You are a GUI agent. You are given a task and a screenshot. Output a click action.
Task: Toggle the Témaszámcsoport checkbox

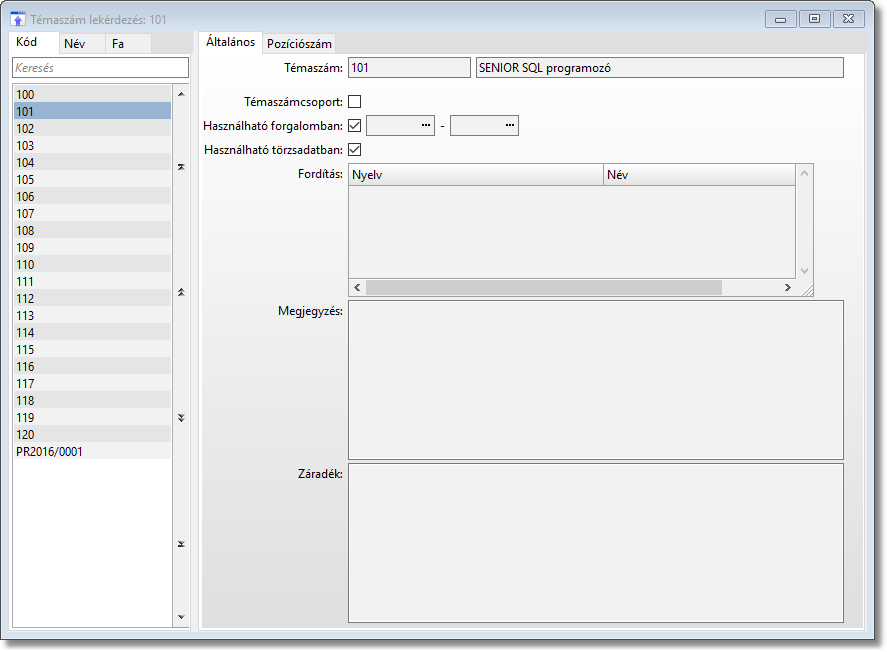tap(354, 102)
